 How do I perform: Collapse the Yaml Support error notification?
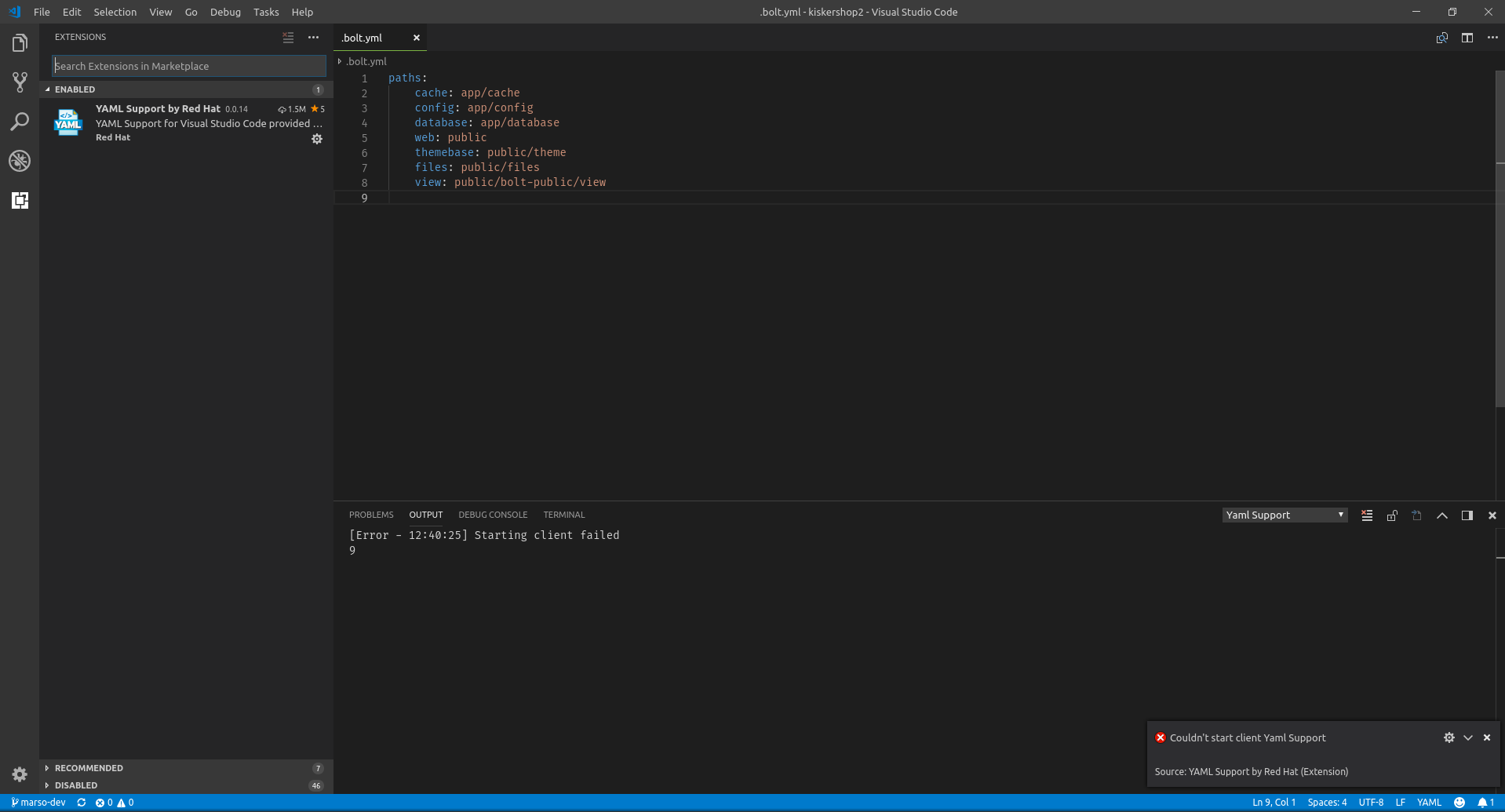click(x=1468, y=737)
